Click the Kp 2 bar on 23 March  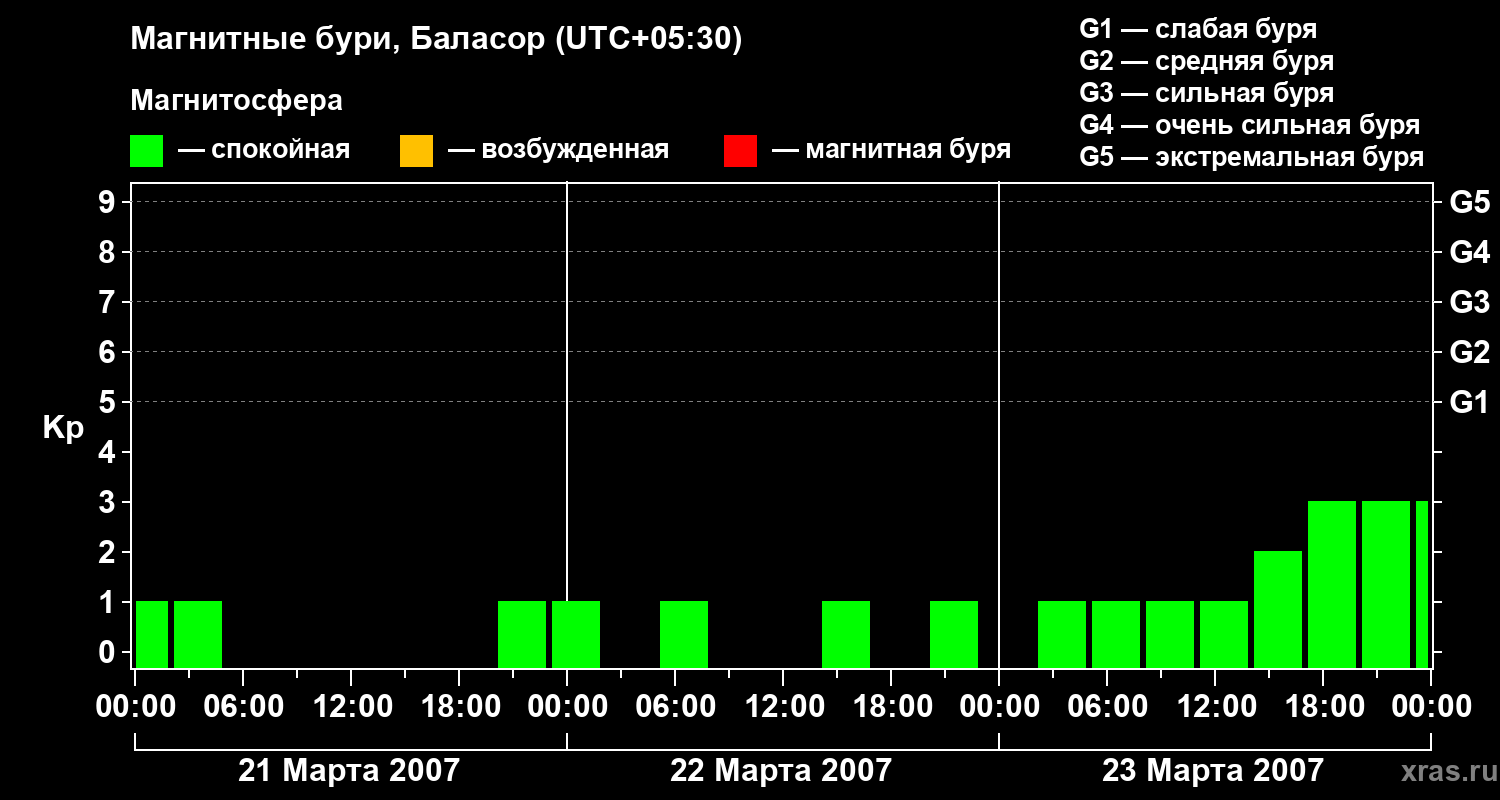coord(1278,609)
